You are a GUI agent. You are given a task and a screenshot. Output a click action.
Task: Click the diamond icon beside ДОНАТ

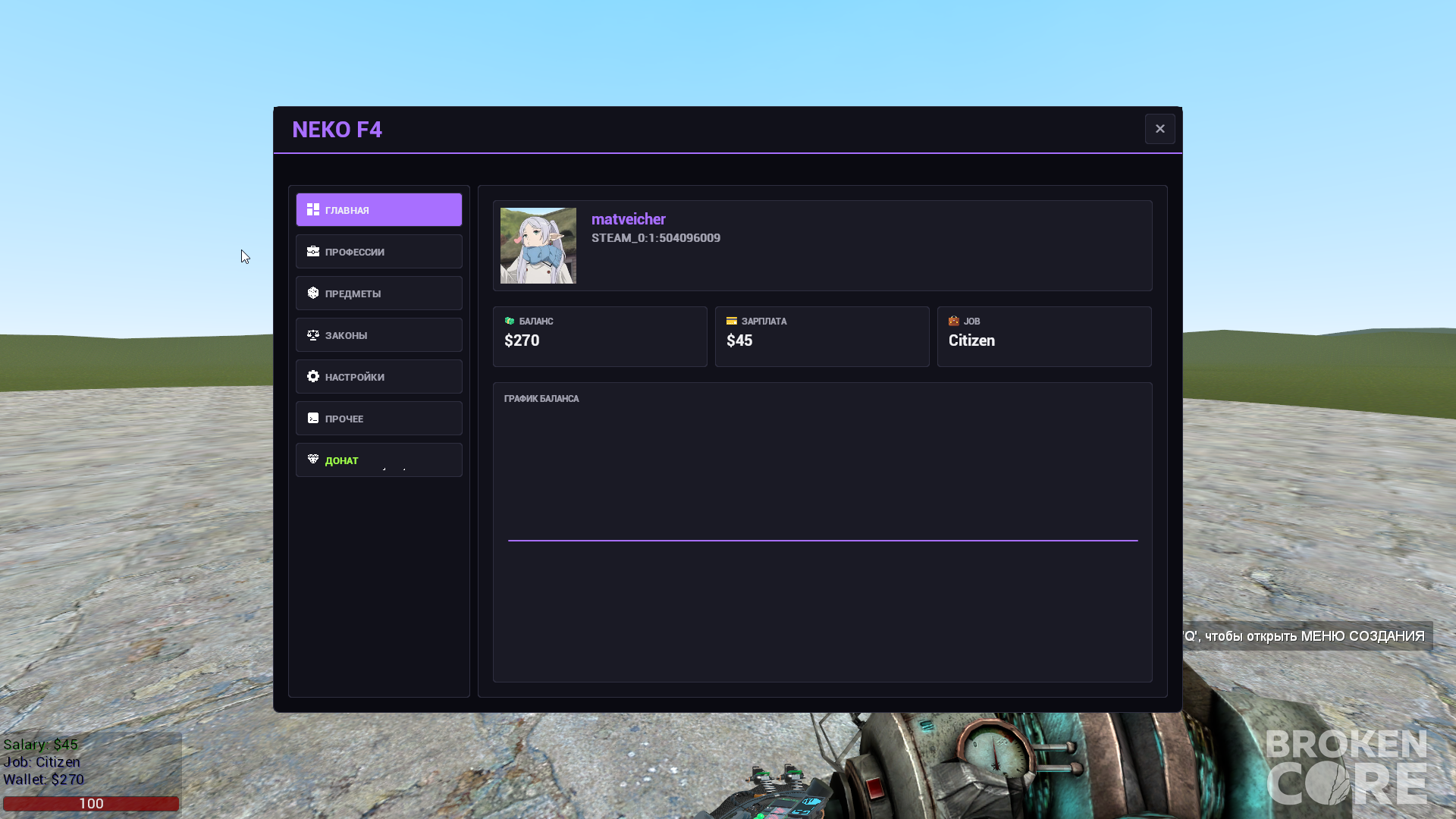[313, 459]
